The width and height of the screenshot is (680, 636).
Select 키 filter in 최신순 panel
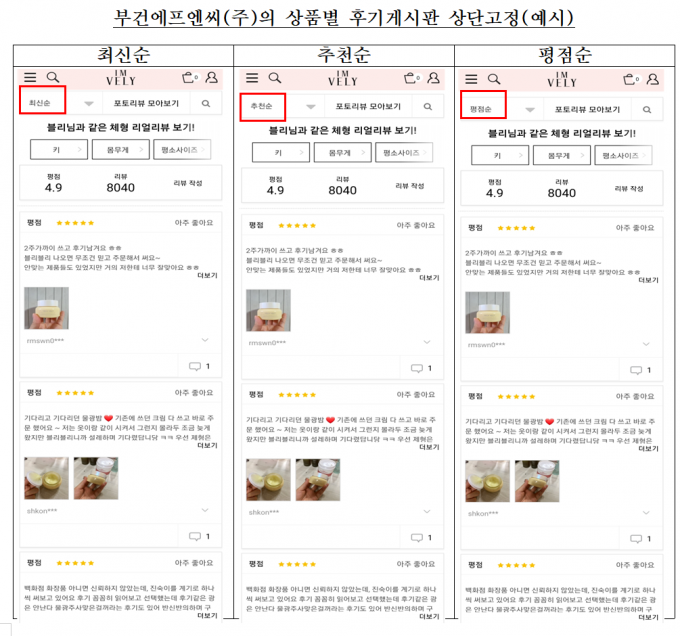coord(59,150)
